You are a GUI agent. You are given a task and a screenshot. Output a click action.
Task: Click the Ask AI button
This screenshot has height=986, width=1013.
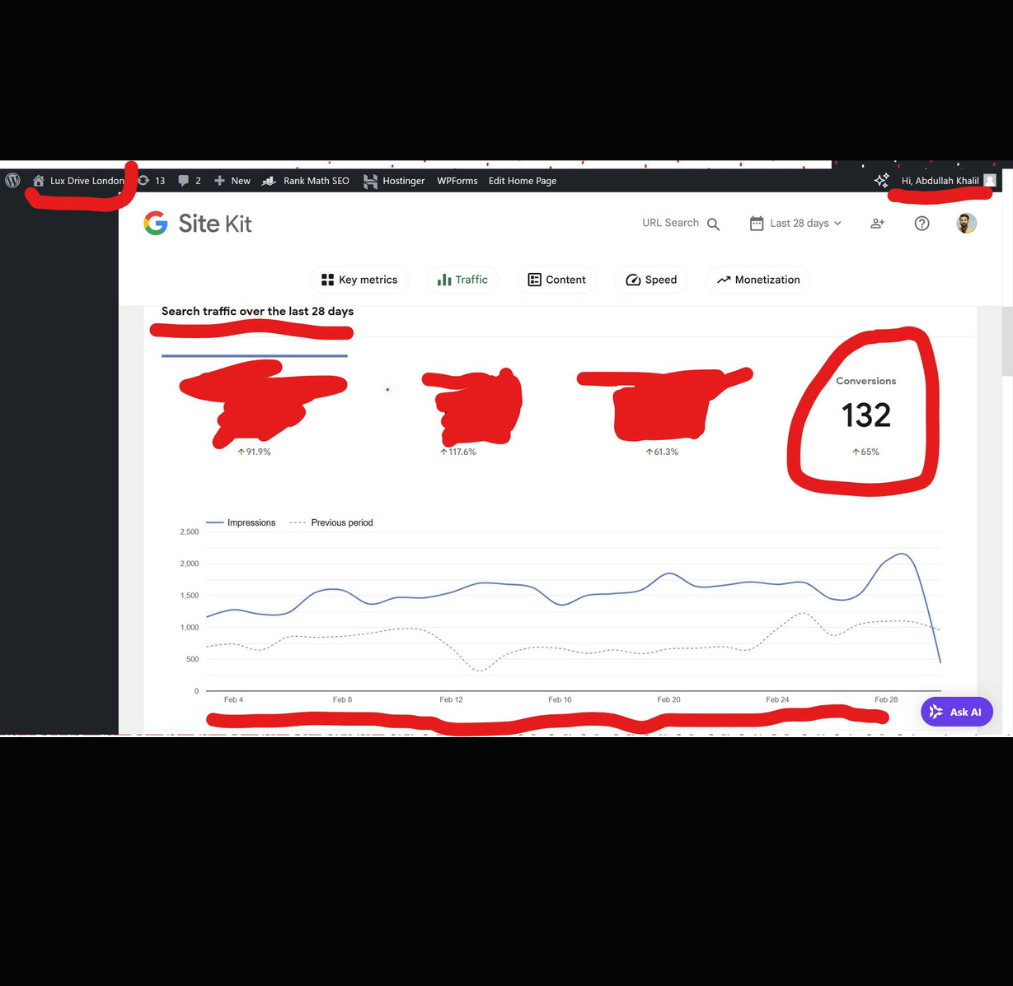(x=957, y=711)
